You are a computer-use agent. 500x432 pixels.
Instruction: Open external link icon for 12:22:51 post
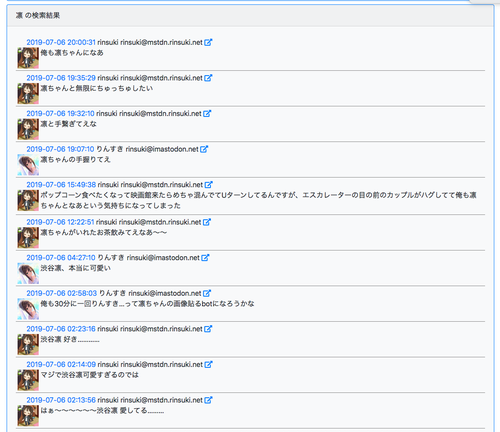click(207, 222)
